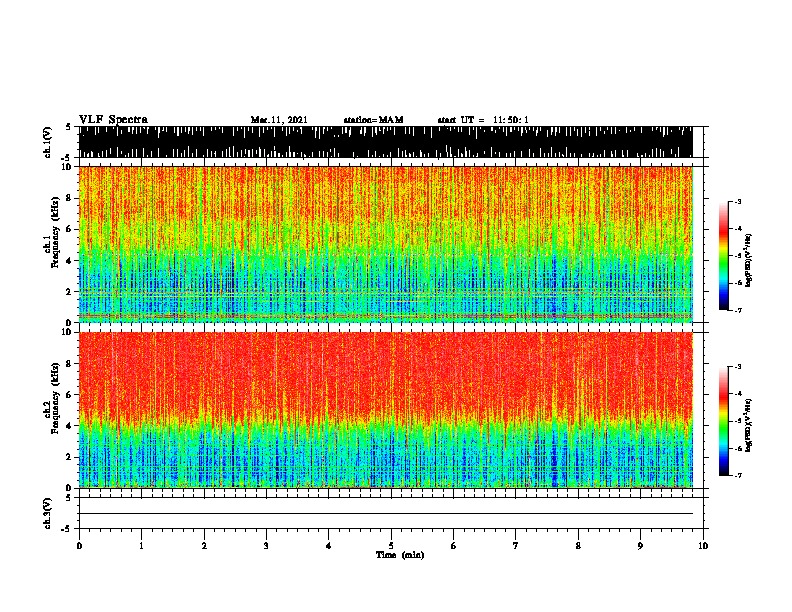Click time axis tick label '1'

tap(141, 546)
